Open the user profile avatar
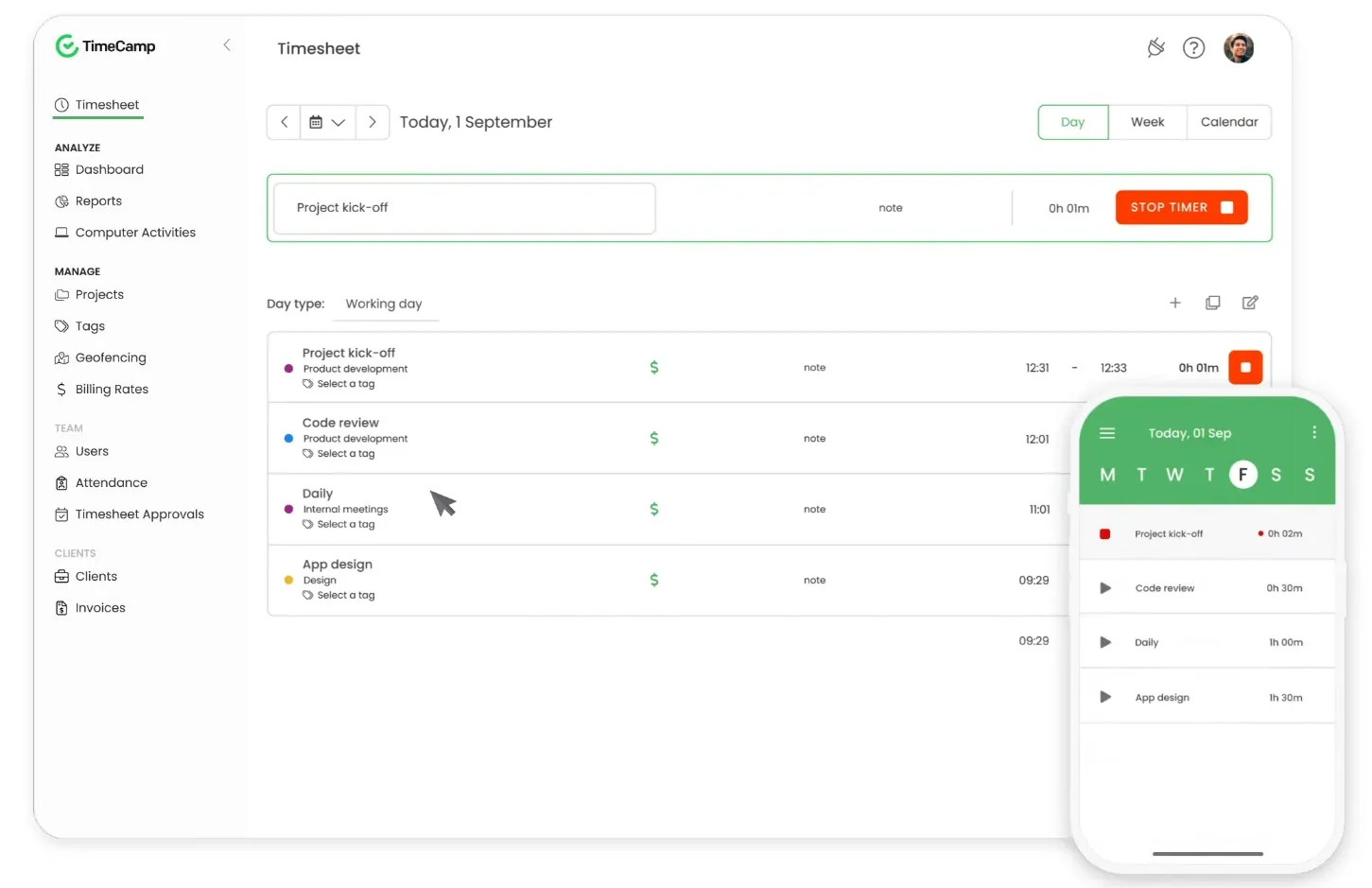Viewport: 1372px width, 888px height. pos(1239,47)
